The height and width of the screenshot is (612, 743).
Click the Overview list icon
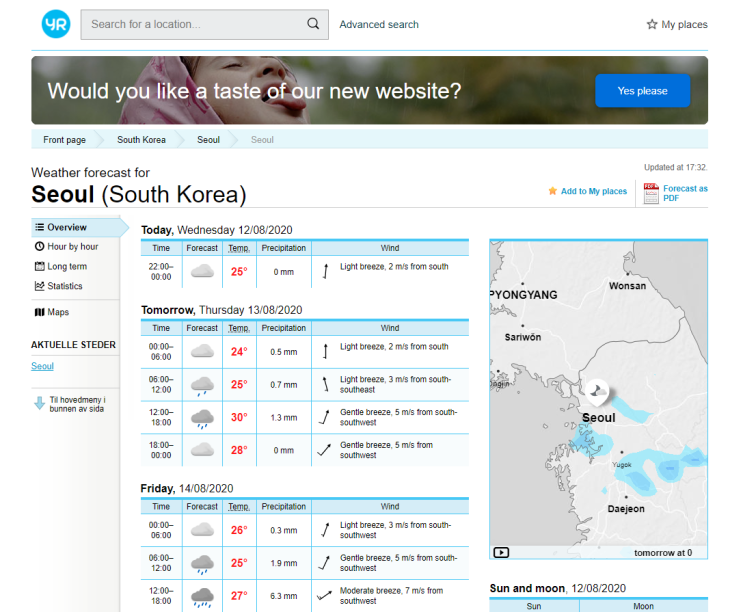(40, 227)
